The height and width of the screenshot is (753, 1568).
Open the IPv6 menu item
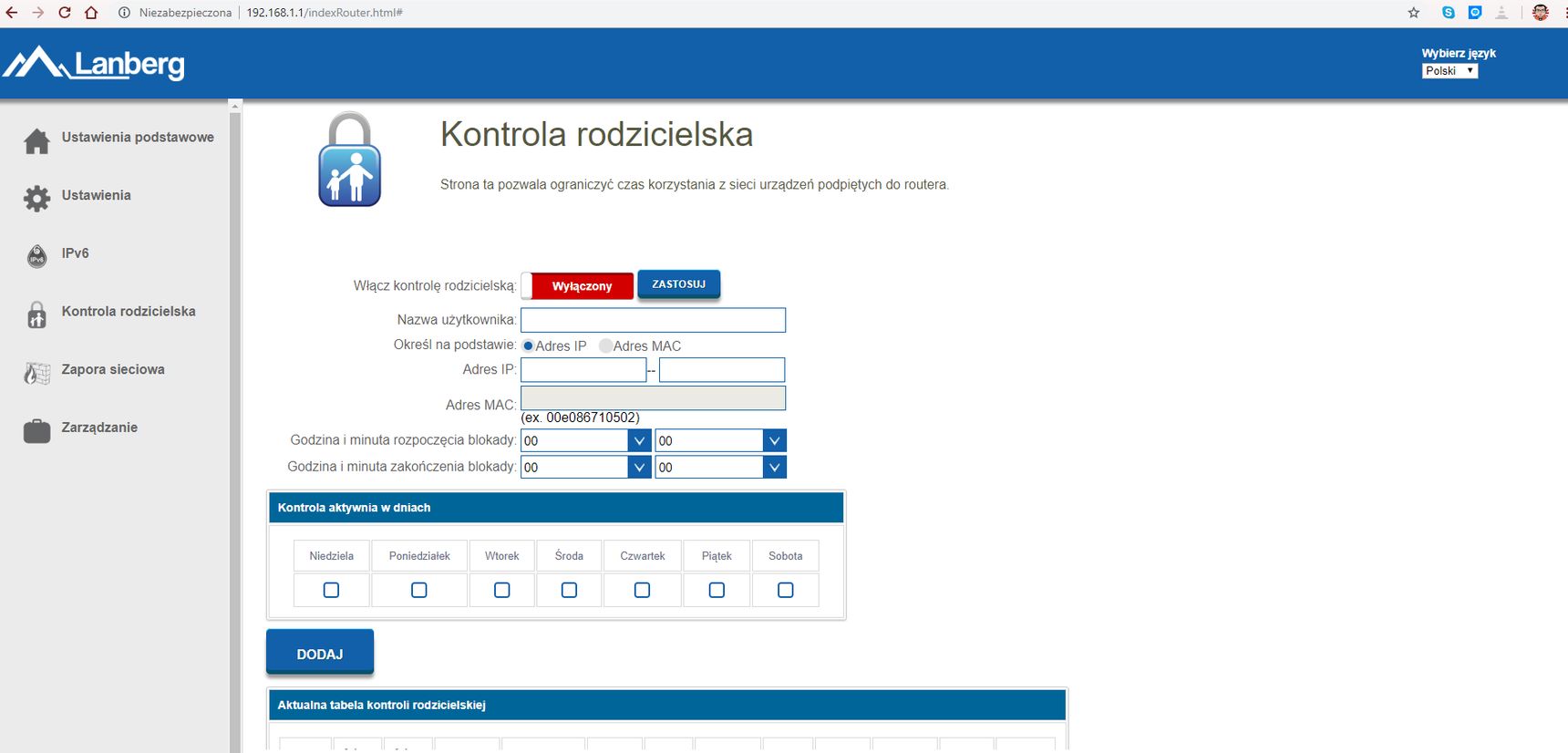(x=75, y=253)
